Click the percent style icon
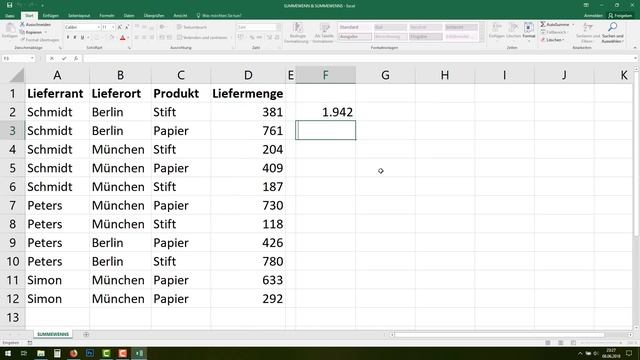The width and height of the screenshot is (640, 360). (252, 38)
